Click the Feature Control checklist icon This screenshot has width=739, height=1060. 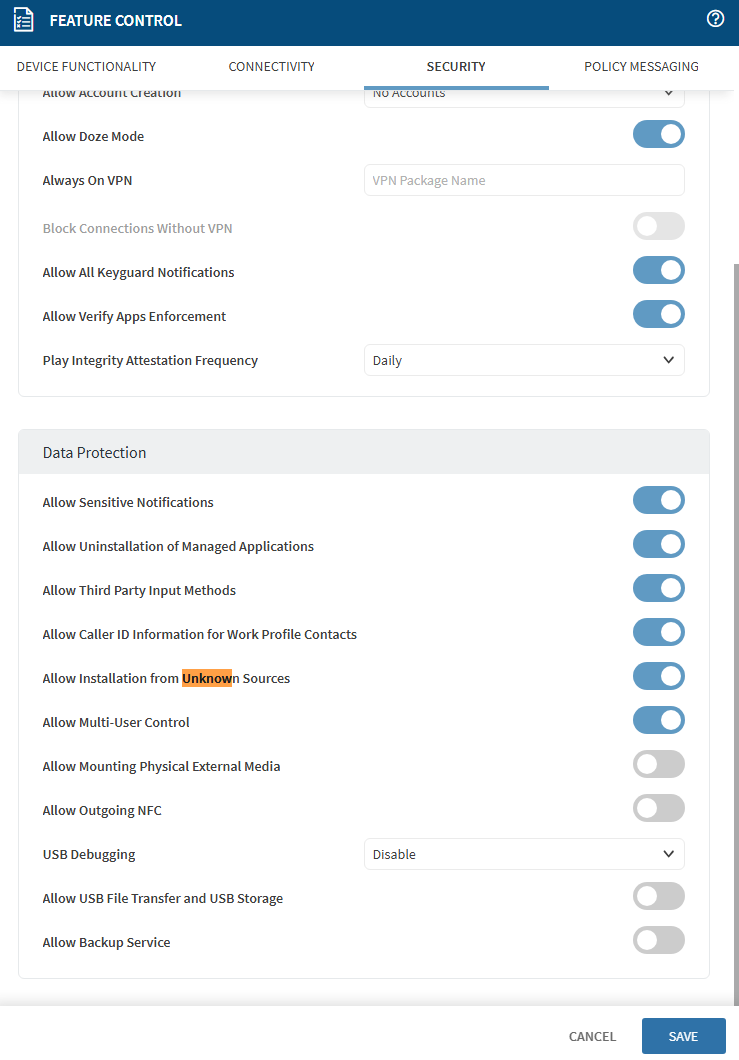(x=23, y=20)
